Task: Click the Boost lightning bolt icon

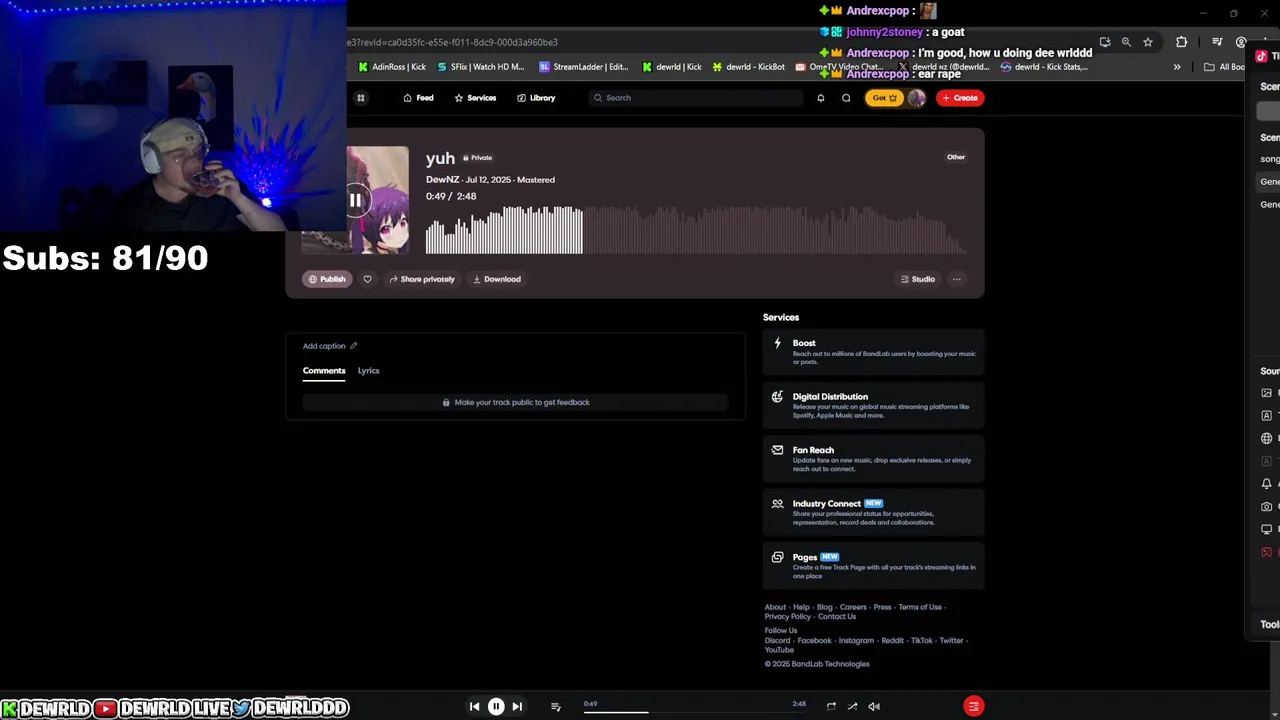Action: pos(777,343)
